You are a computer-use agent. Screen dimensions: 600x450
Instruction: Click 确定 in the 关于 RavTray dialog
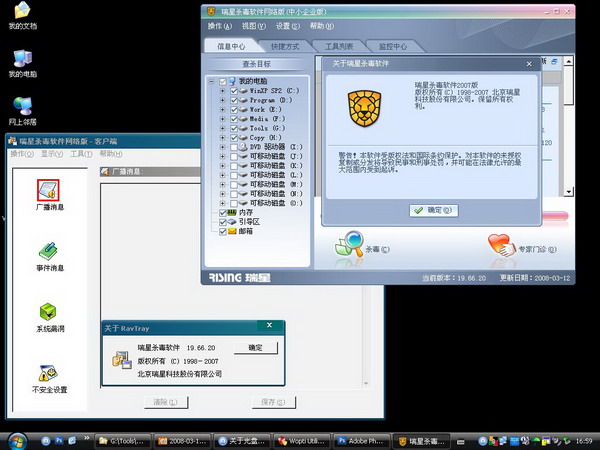256,348
